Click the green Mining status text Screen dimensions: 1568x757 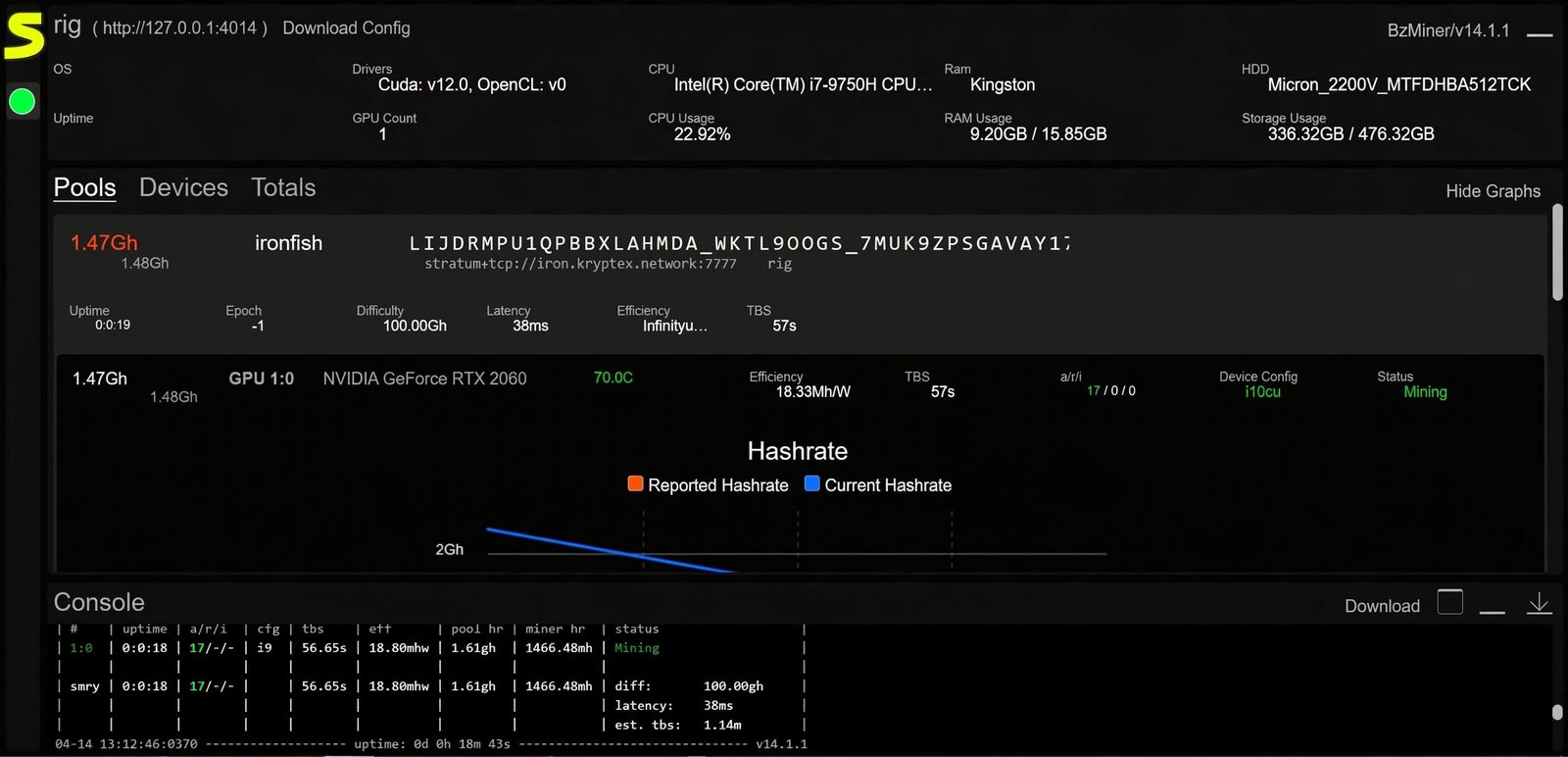1425,392
